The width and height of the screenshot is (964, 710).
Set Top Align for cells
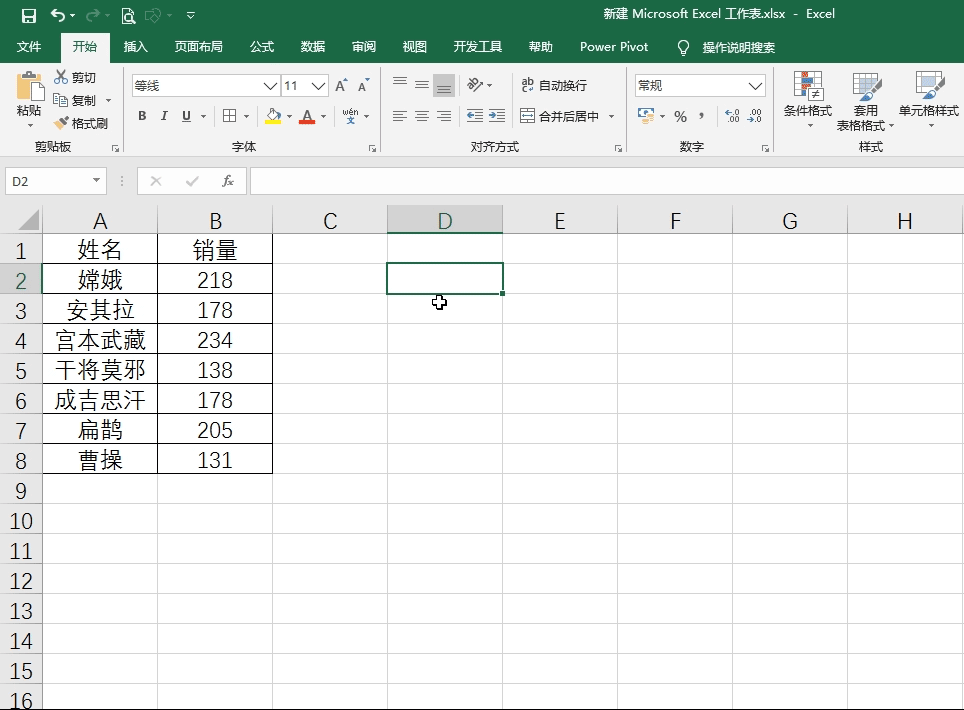point(400,85)
